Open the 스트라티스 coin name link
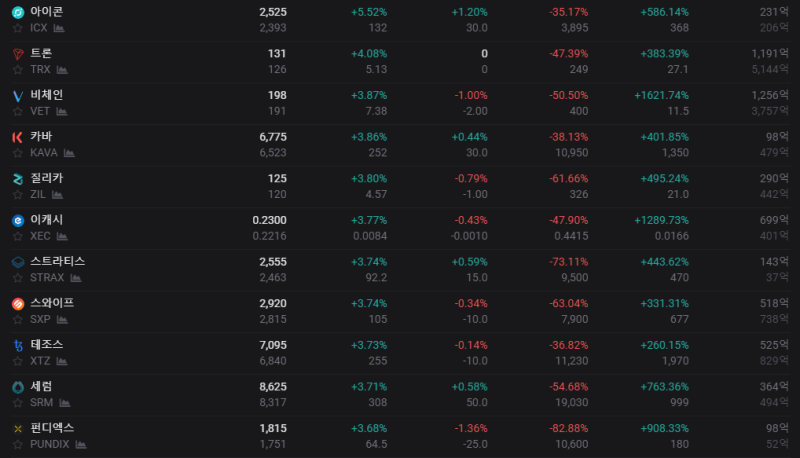The width and height of the screenshot is (800, 458). click(58, 261)
